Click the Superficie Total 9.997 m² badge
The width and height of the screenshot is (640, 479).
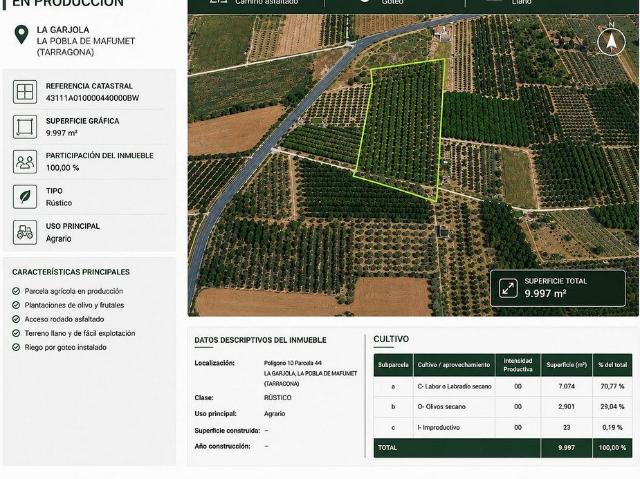coord(558,288)
